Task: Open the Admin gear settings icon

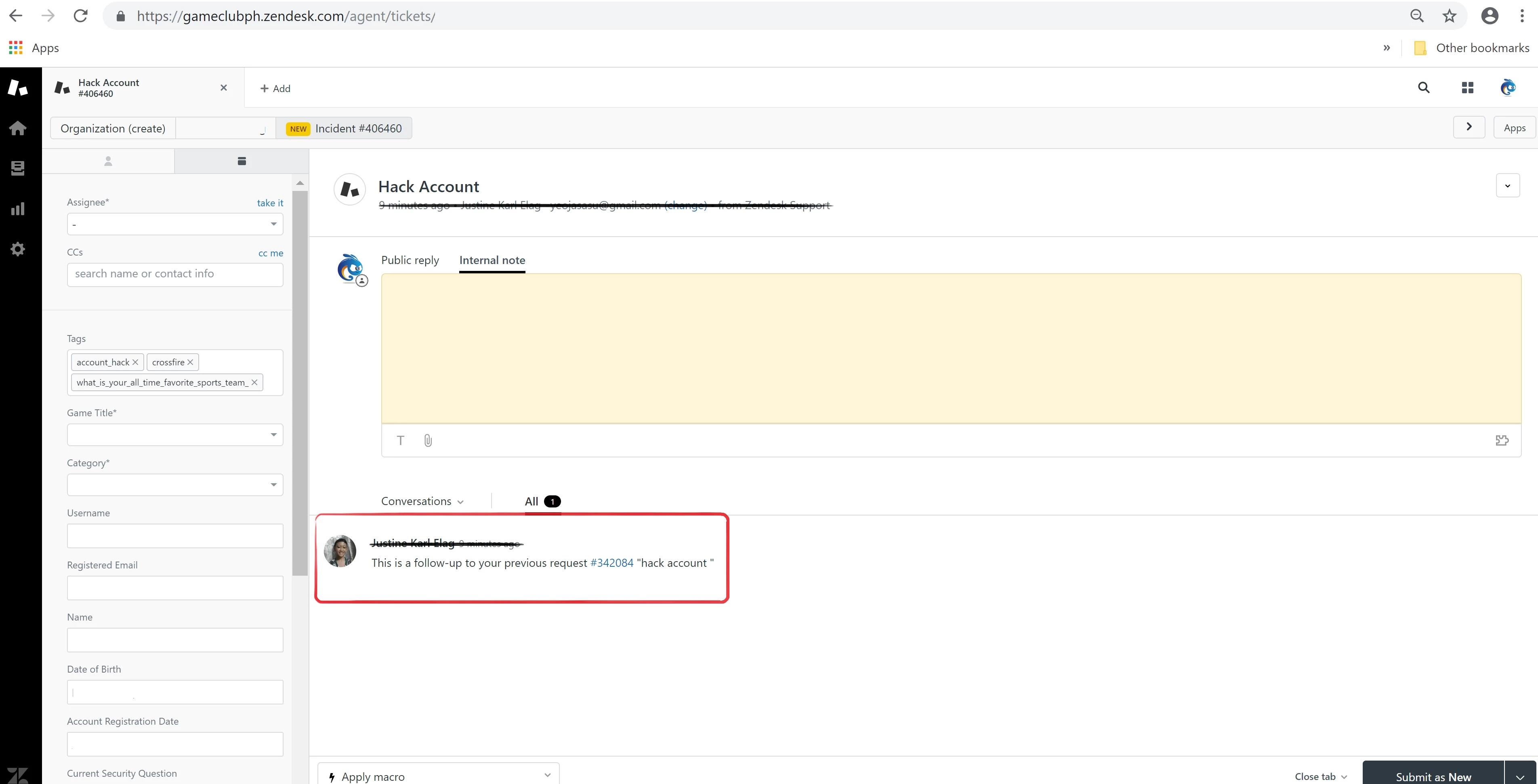Action: (x=18, y=249)
